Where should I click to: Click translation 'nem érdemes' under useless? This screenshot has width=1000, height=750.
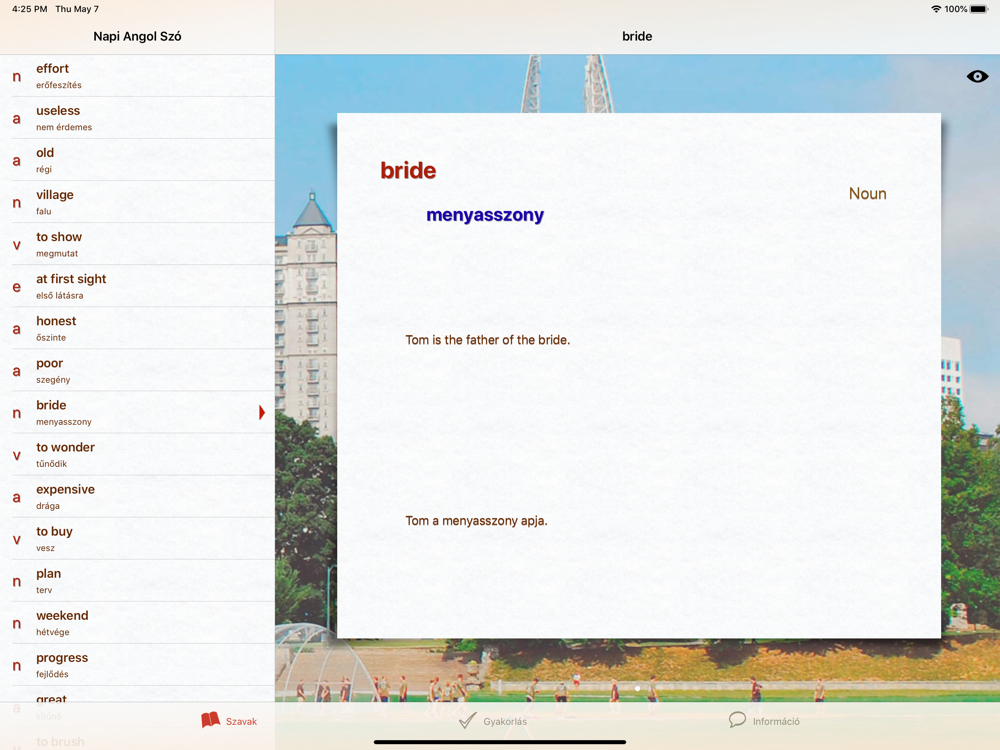click(64, 127)
